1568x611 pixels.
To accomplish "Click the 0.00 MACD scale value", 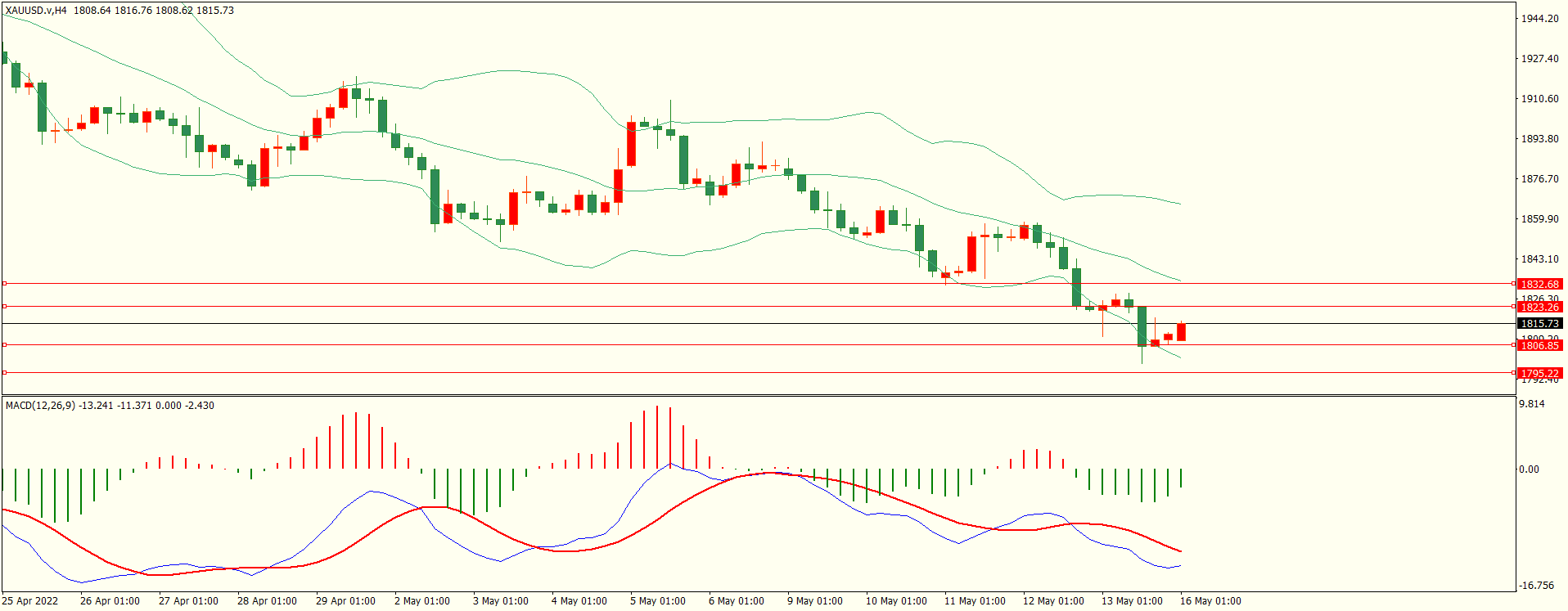I will coord(1530,469).
